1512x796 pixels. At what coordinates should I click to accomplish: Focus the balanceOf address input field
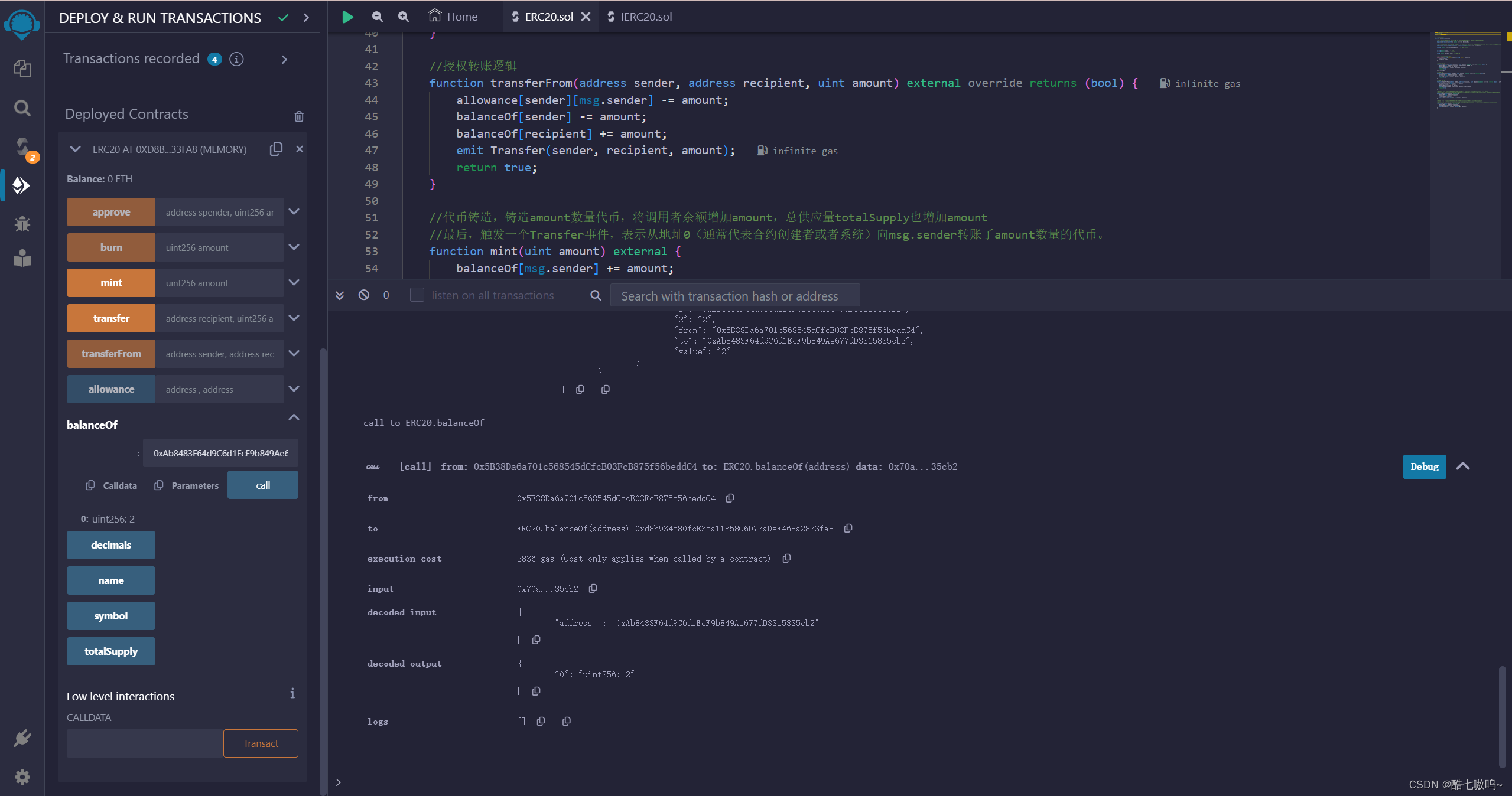point(220,453)
